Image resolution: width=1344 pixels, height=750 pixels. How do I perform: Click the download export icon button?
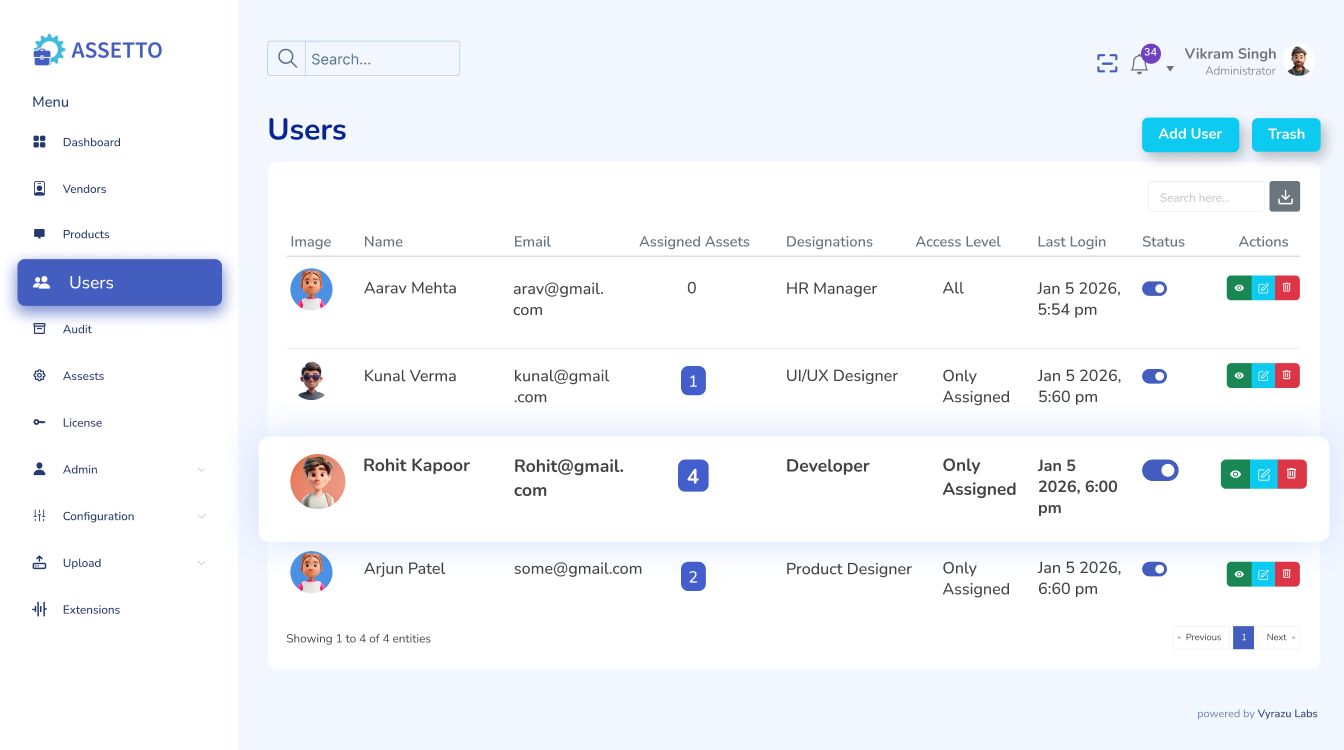click(x=1285, y=197)
